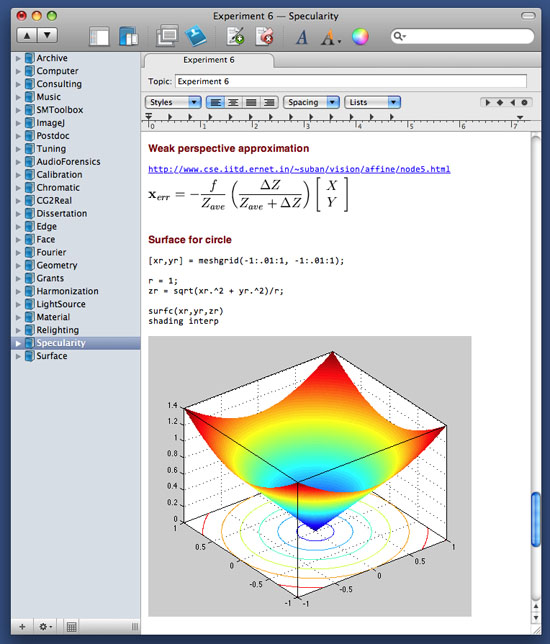550x644 pixels.
Task: Align text right
Action: coord(269,102)
